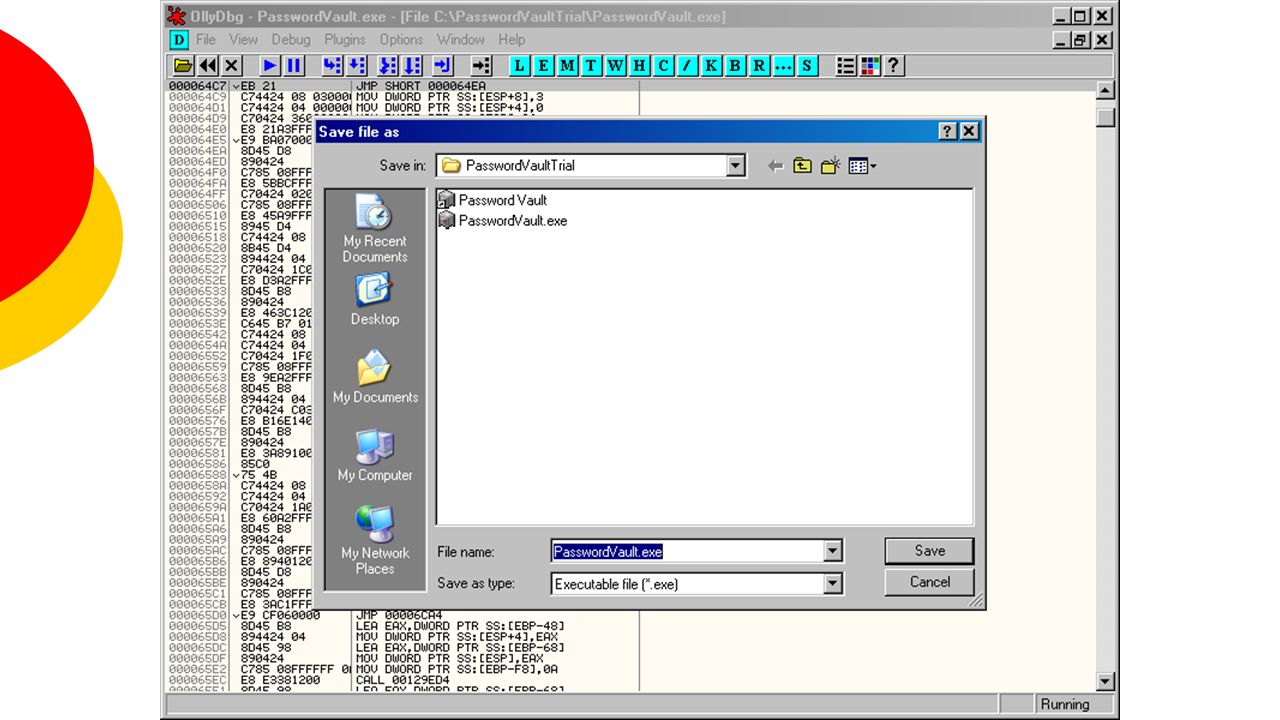Viewport: 1280px width, 720px height.
Task: Restart the program with the rewind icon
Action: (207, 66)
